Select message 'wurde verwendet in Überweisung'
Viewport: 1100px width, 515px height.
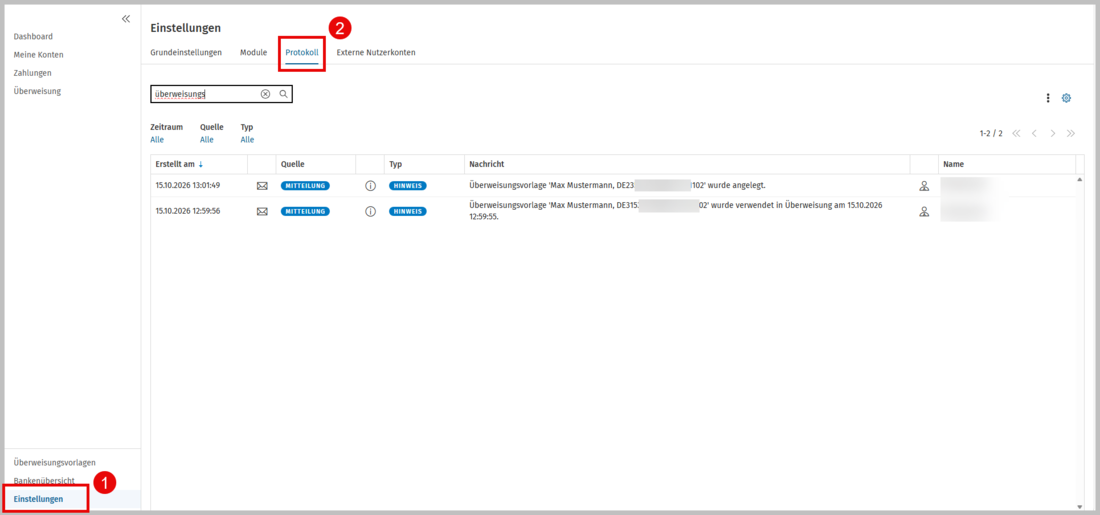676,210
